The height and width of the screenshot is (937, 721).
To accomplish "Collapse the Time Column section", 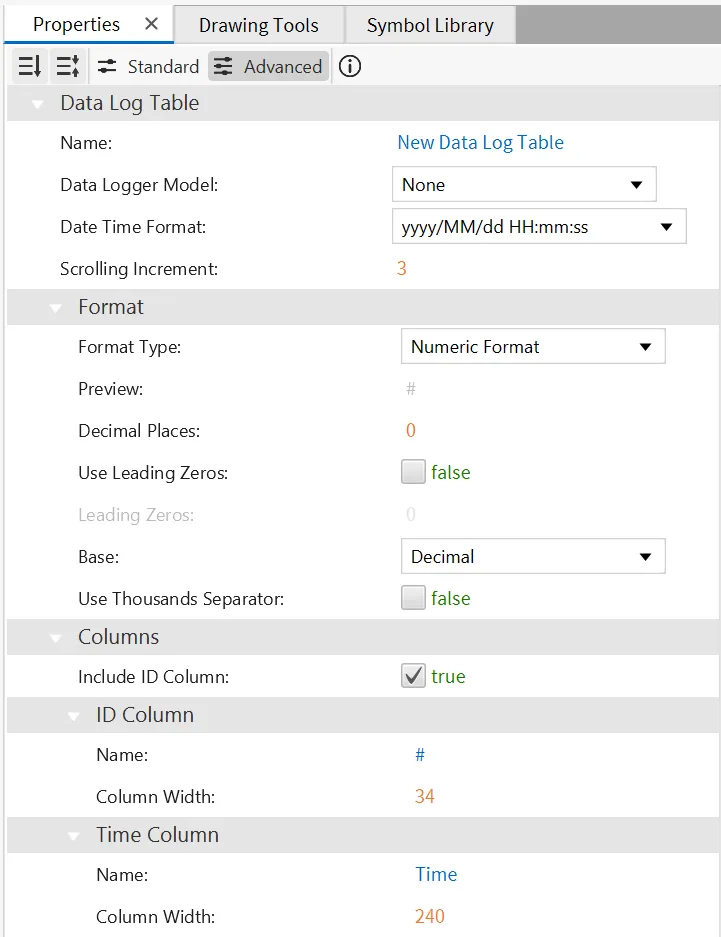I will [x=74, y=836].
